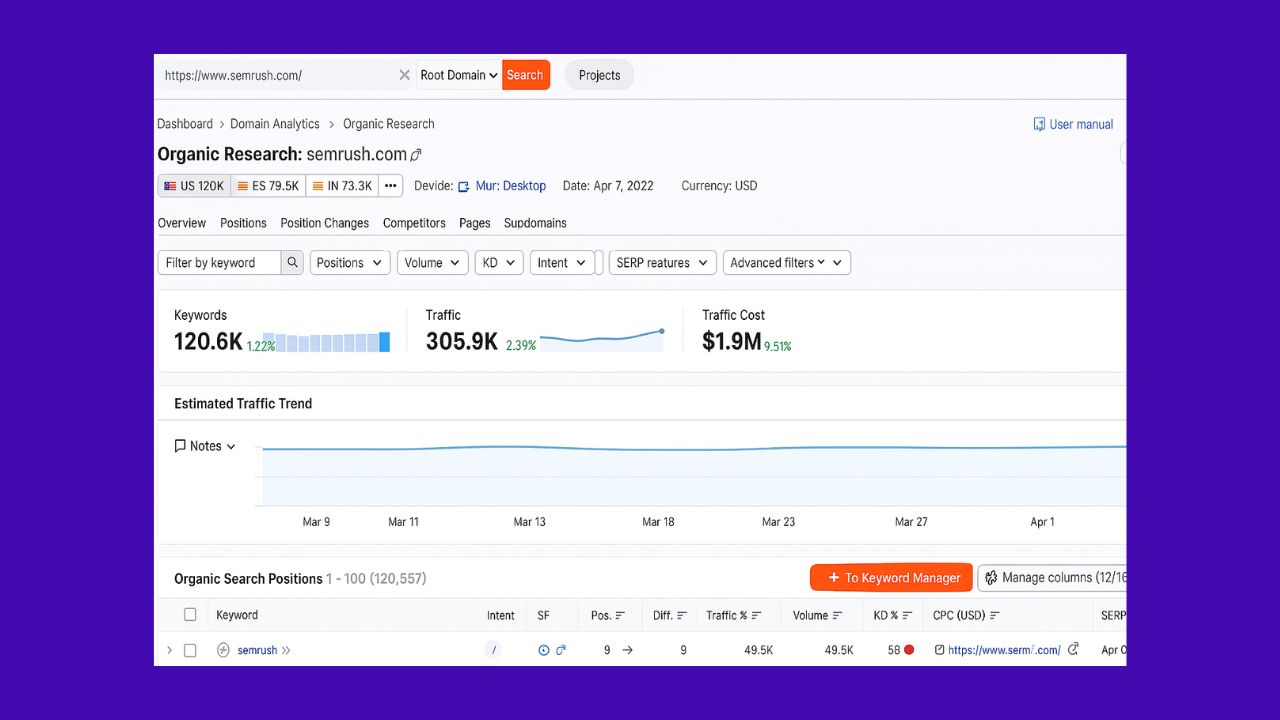Click the Mar 18 date on trend chart
Image resolution: width=1280 pixels, height=720 pixels.
click(658, 522)
